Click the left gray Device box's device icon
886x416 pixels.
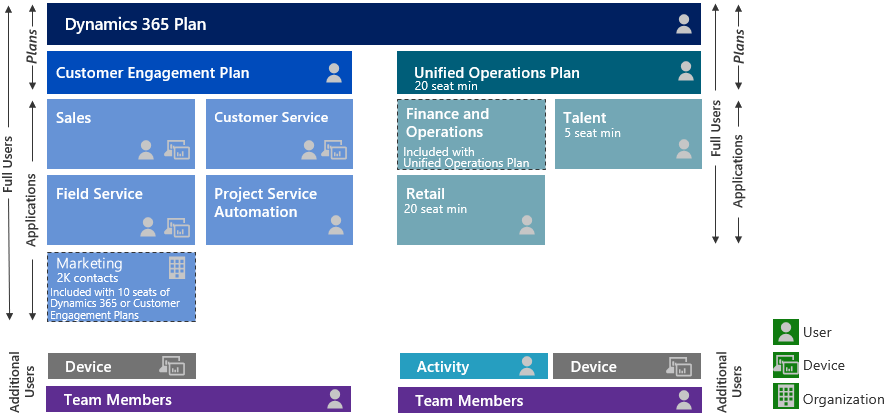click(x=172, y=366)
